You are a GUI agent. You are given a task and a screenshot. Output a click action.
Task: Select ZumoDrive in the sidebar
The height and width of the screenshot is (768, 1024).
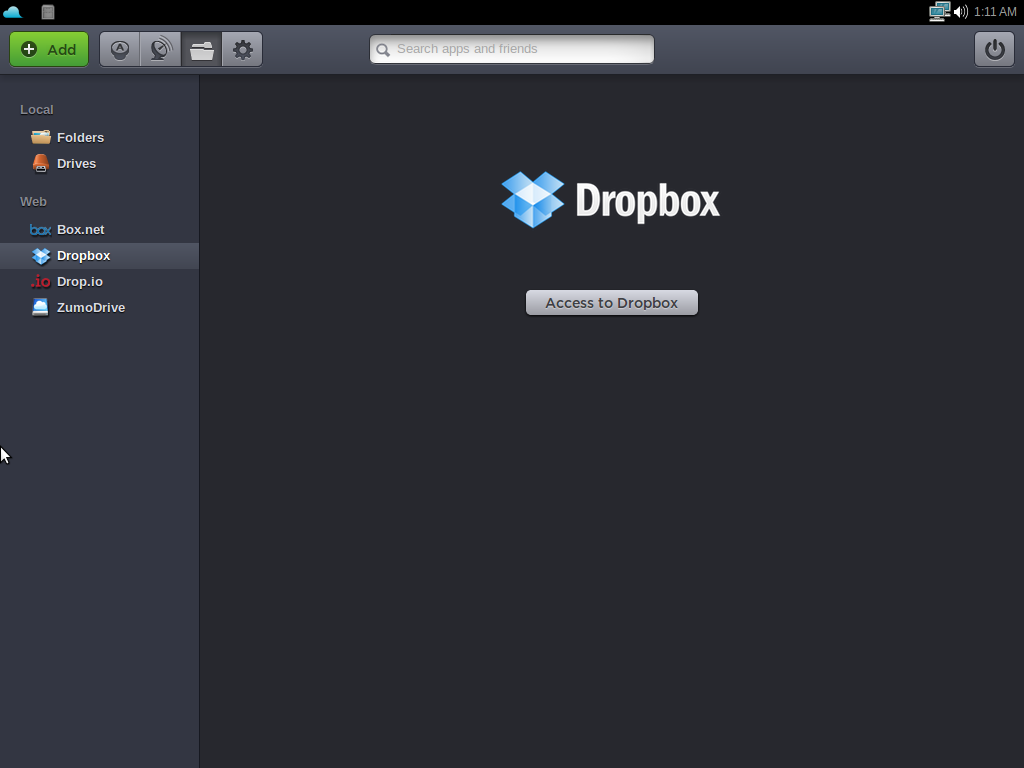point(99,307)
